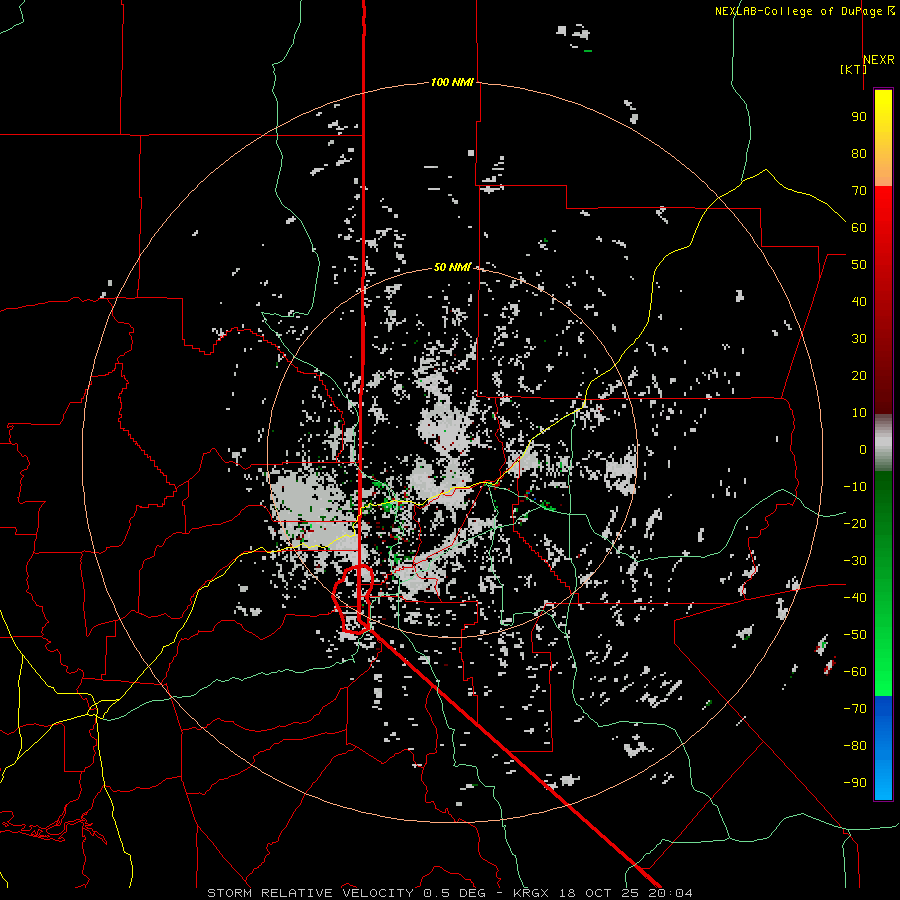Viewport: 900px width, 900px height.
Task: Click the -90 value on velocity scale
Action: pos(855,782)
